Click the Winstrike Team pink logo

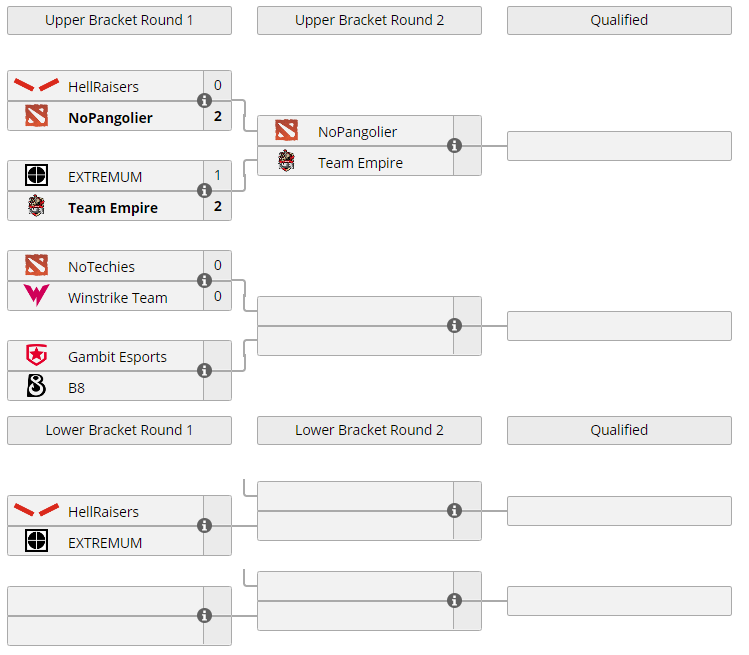pos(36,296)
